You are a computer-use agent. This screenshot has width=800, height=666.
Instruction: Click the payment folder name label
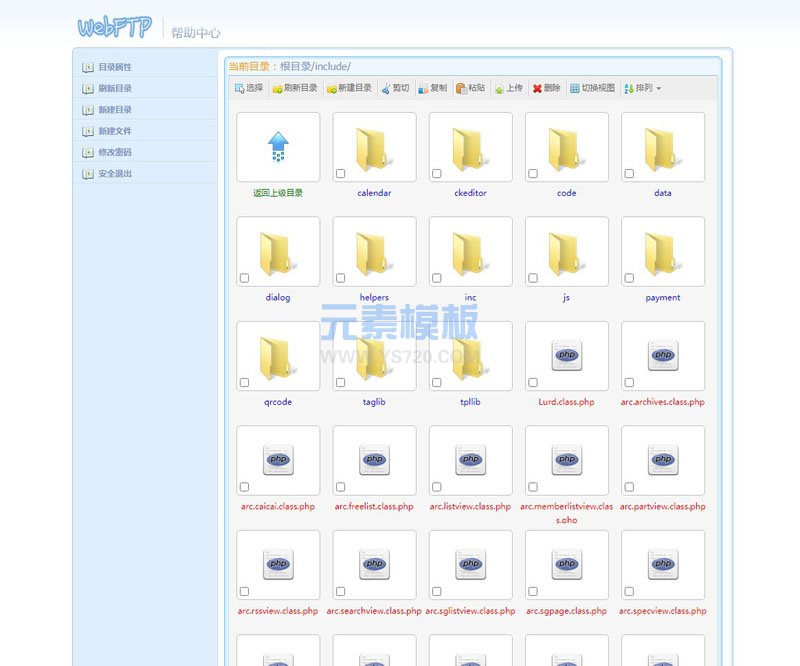[663, 298]
